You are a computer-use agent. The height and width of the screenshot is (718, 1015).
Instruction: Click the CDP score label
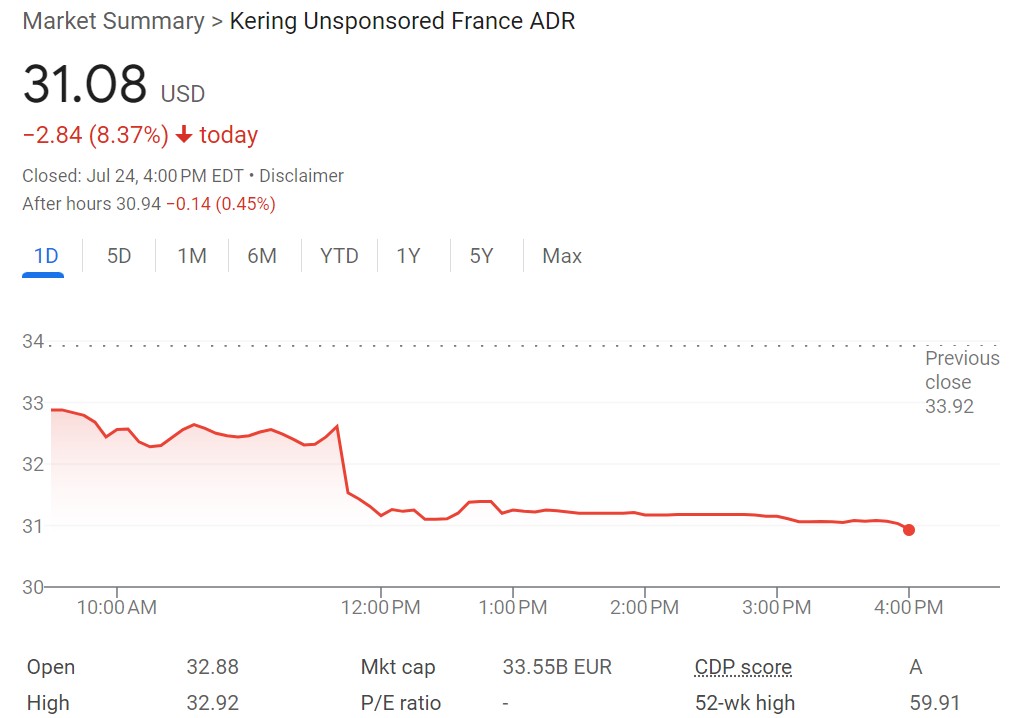point(743,667)
